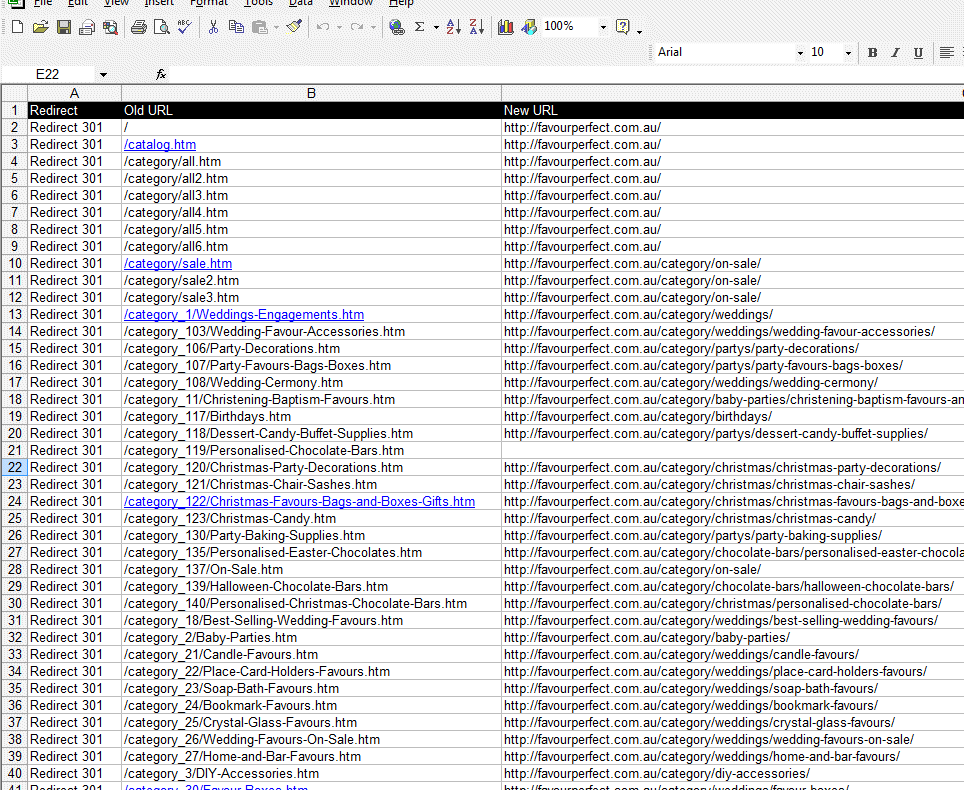
Task: Select the 'Old URL' header cell
Action: (311, 111)
